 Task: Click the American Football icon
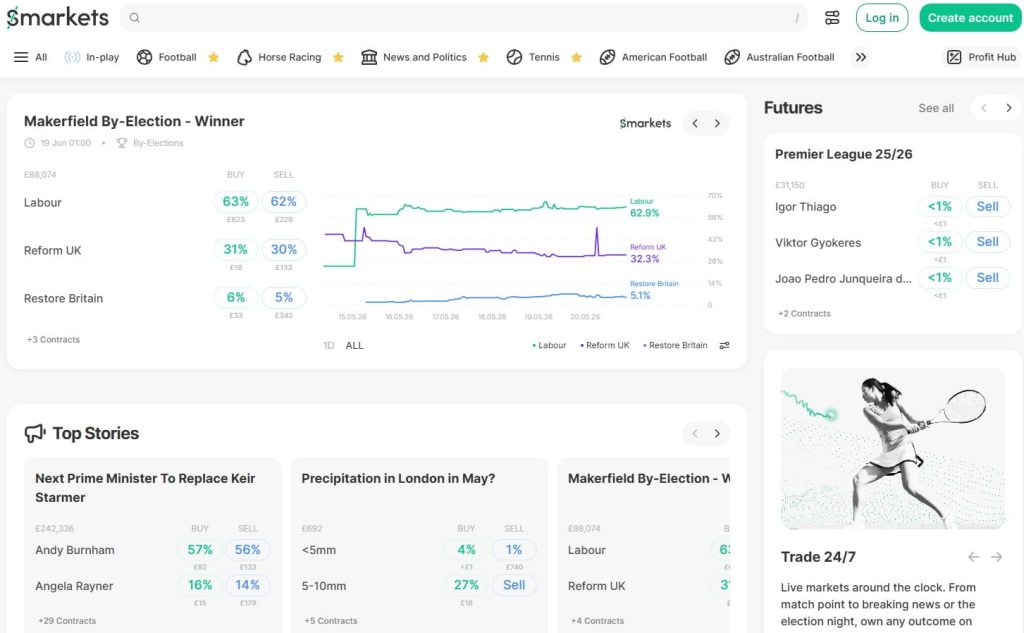pyautogui.click(x=607, y=57)
